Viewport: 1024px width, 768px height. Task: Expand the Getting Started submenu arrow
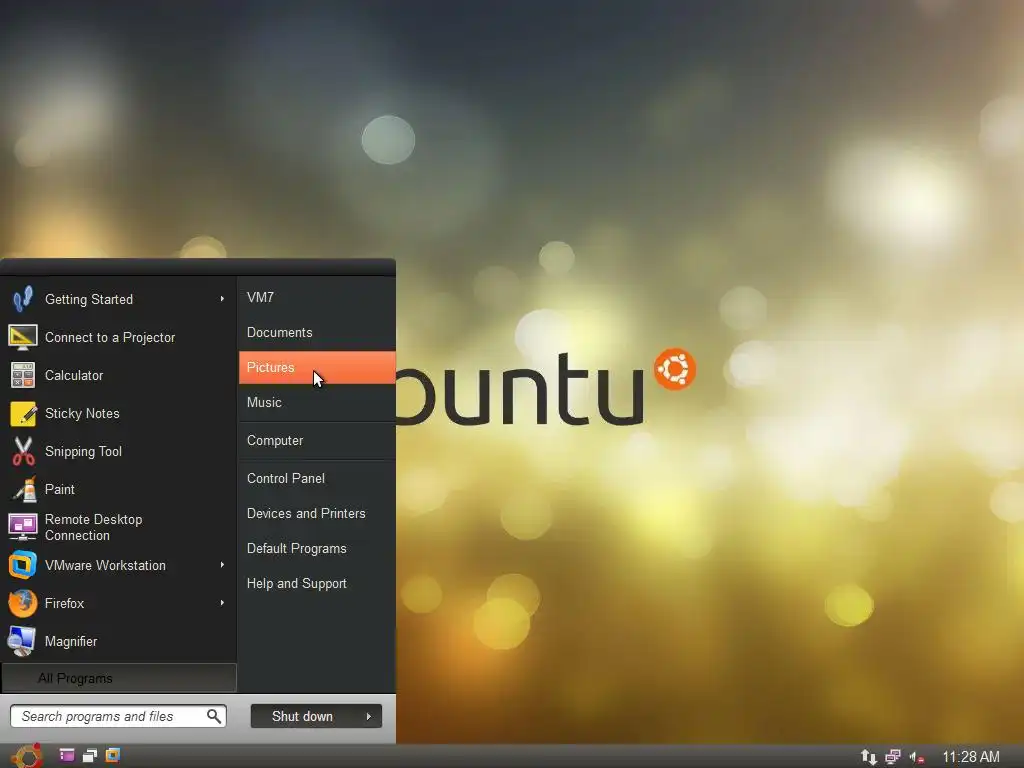tap(222, 298)
